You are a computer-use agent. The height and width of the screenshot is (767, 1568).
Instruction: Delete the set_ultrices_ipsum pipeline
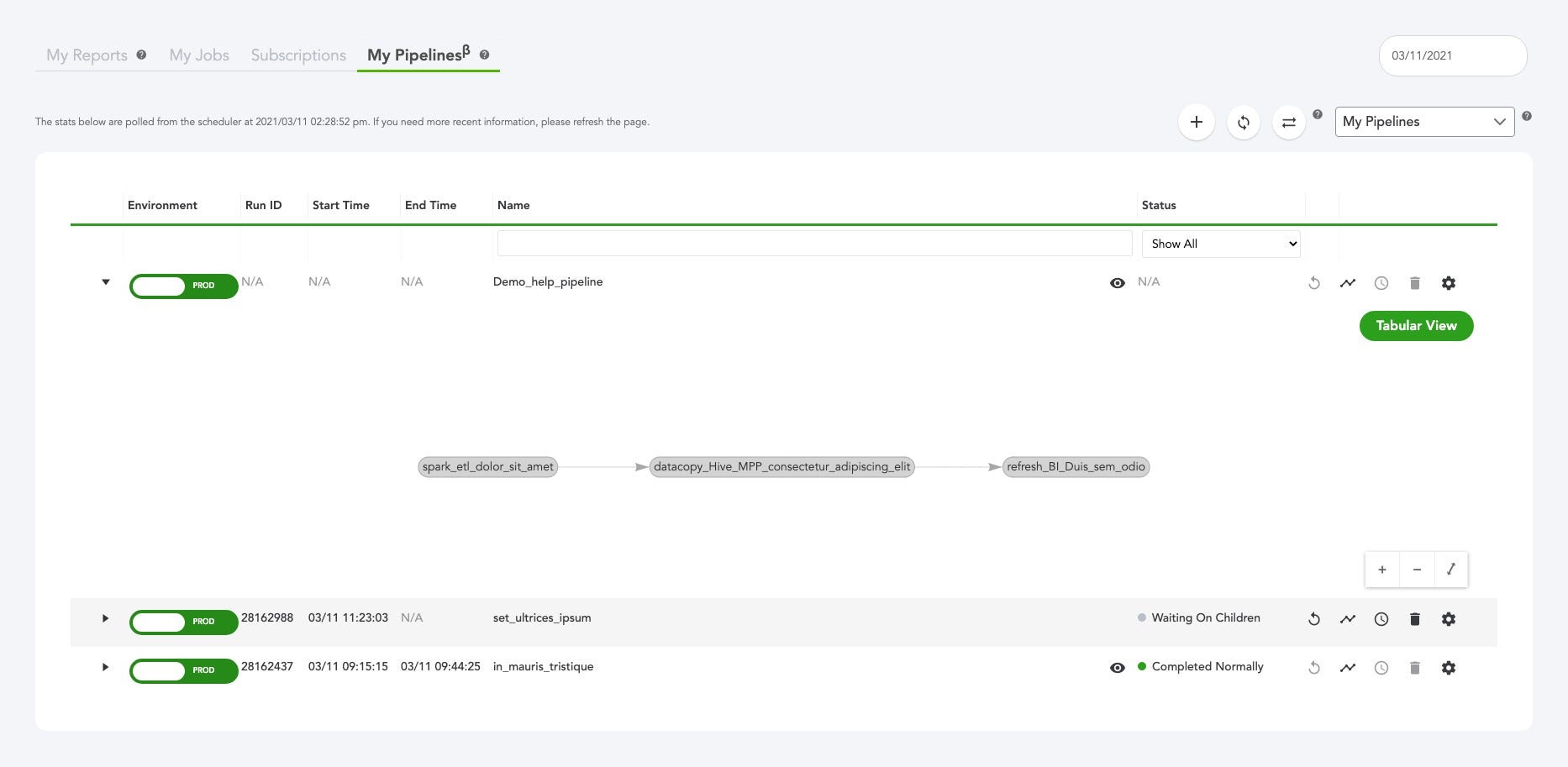[x=1415, y=619]
